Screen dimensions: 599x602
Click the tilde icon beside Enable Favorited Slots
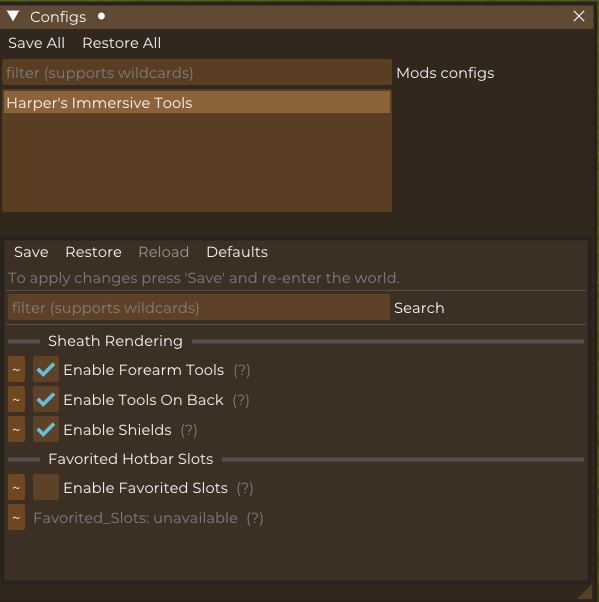pyautogui.click(x=16, y=487)
